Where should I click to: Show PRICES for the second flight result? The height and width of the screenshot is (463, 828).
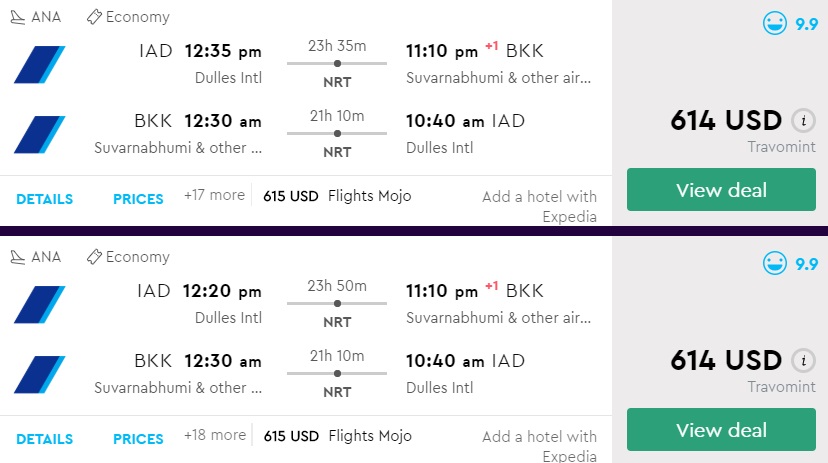pyautogui.click(x=138, y=439)
